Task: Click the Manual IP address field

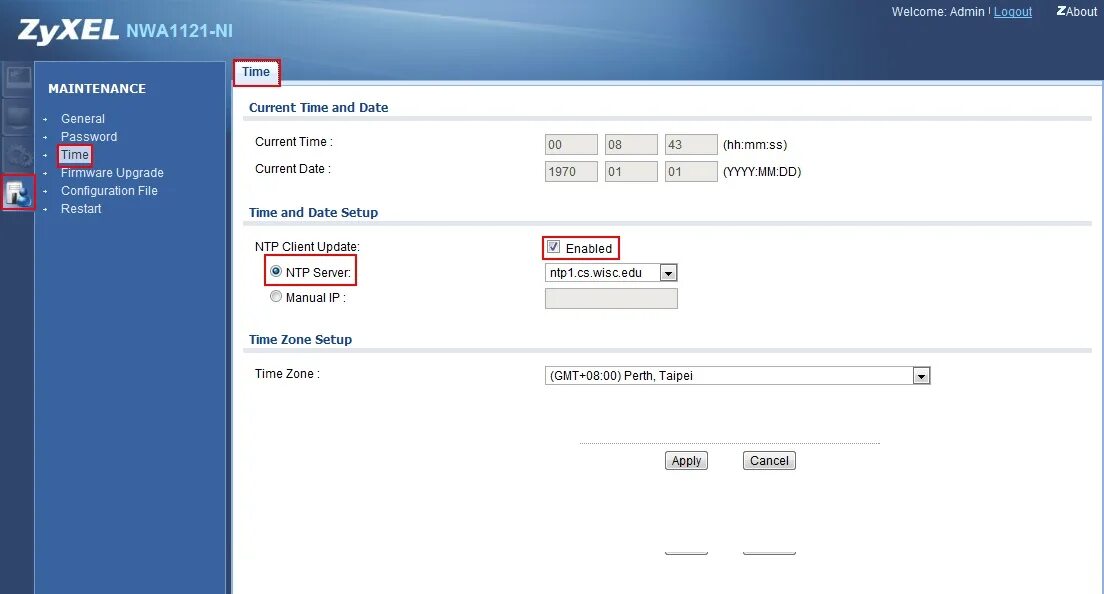Action: pos(611,298)
